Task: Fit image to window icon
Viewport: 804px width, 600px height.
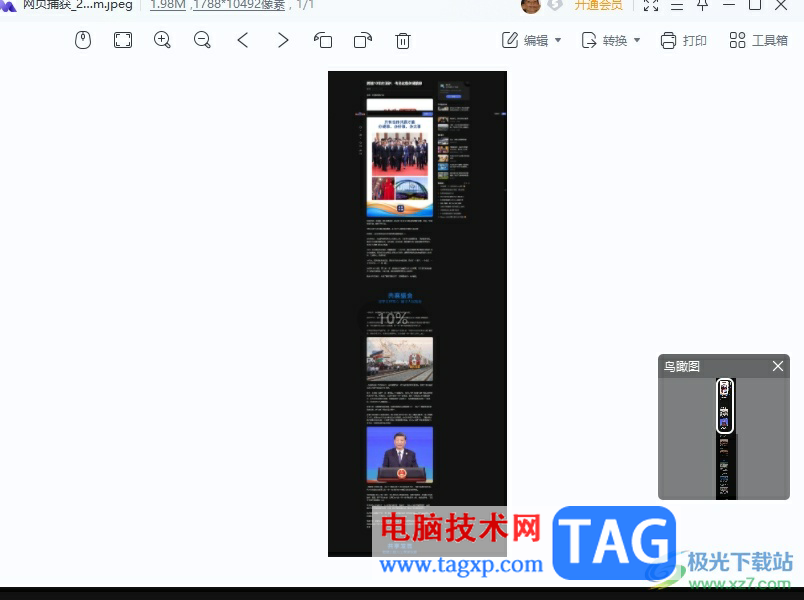Action: tap(123, 40)
